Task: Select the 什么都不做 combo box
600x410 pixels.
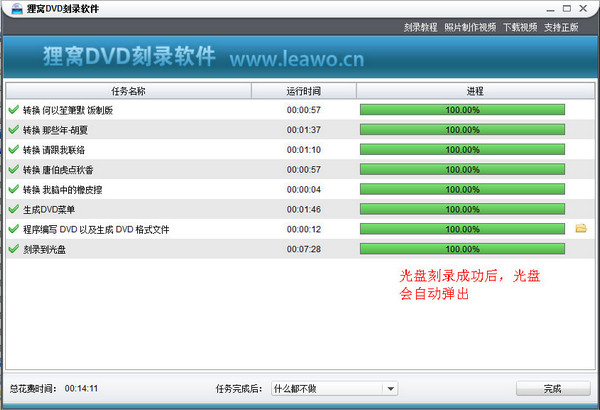Action: pyautogui.click(x=334, y=389)
